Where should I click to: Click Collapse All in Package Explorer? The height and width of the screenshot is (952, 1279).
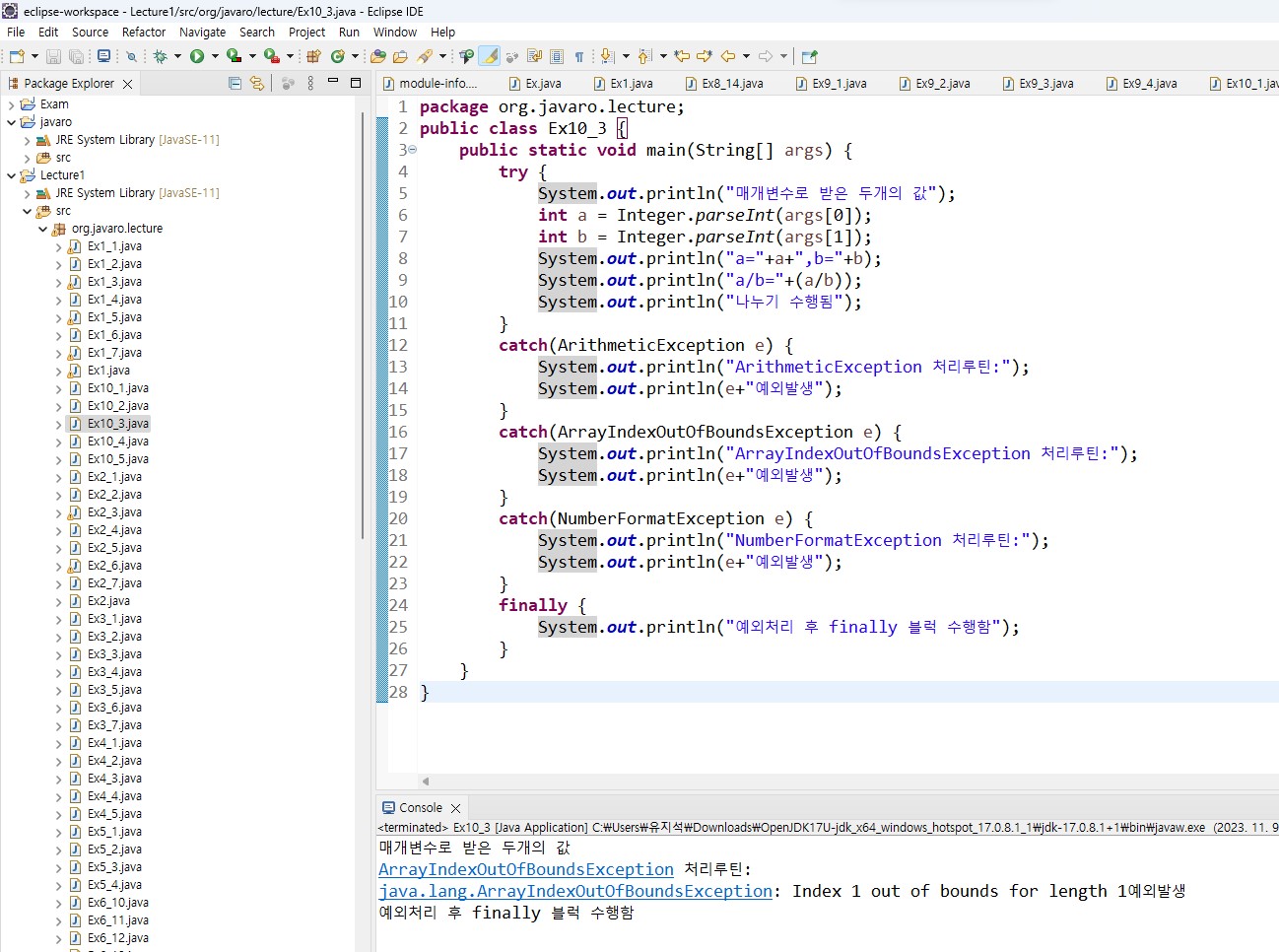[x=235, y=84]
